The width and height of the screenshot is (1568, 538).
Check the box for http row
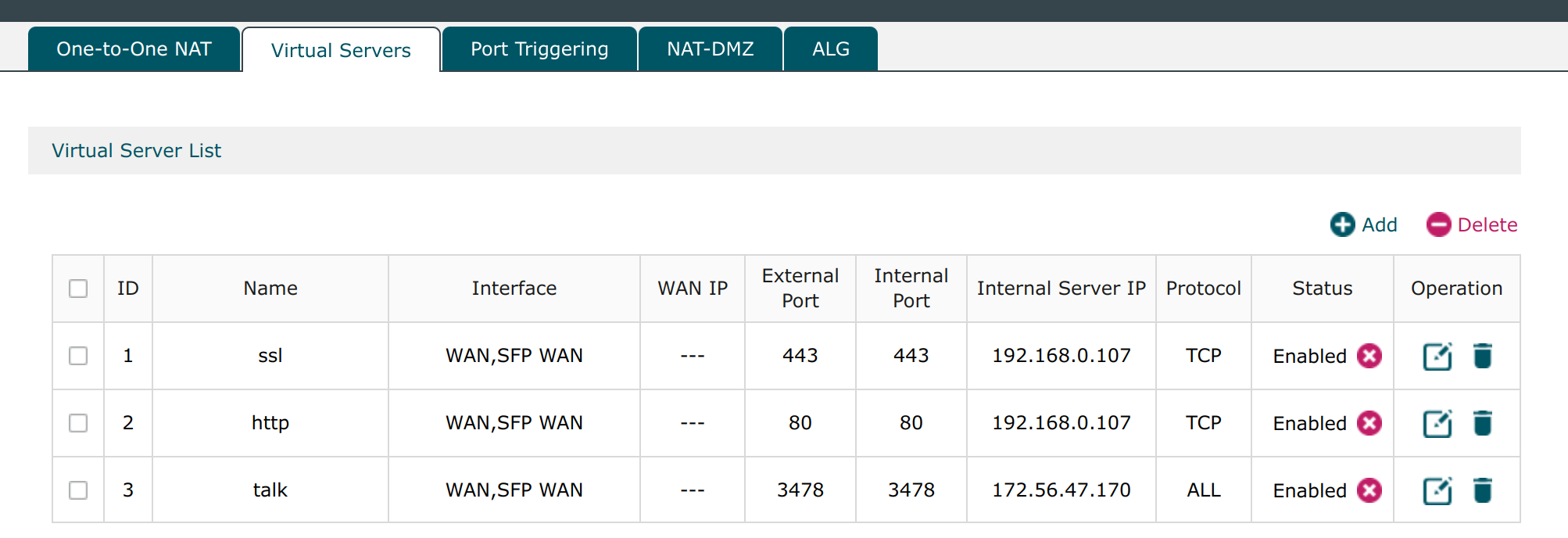[78, 423]
